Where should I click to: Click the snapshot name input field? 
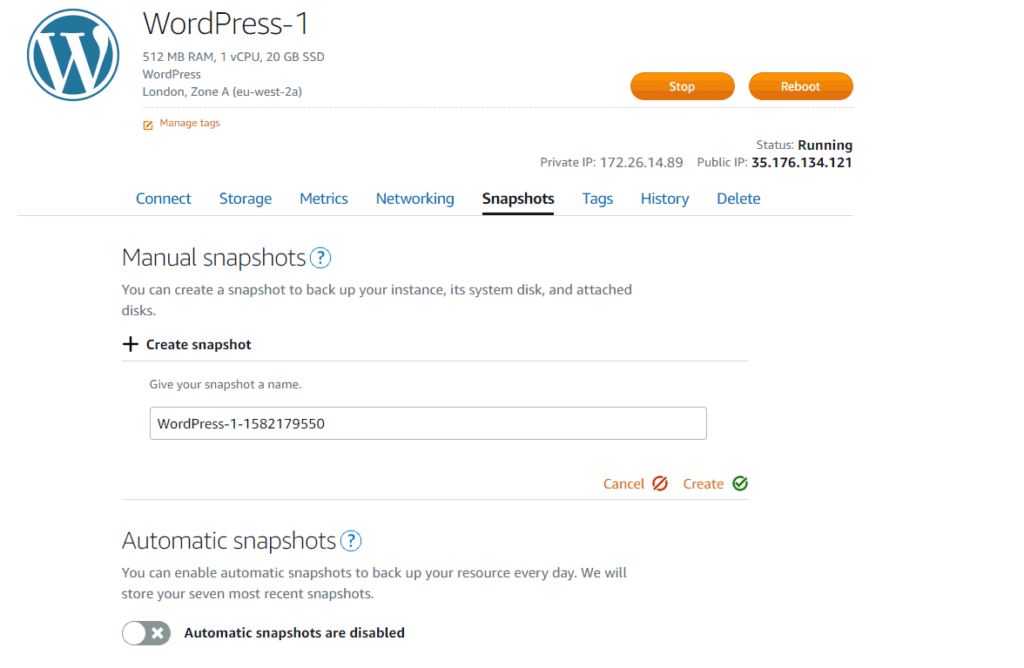point(428,423)
